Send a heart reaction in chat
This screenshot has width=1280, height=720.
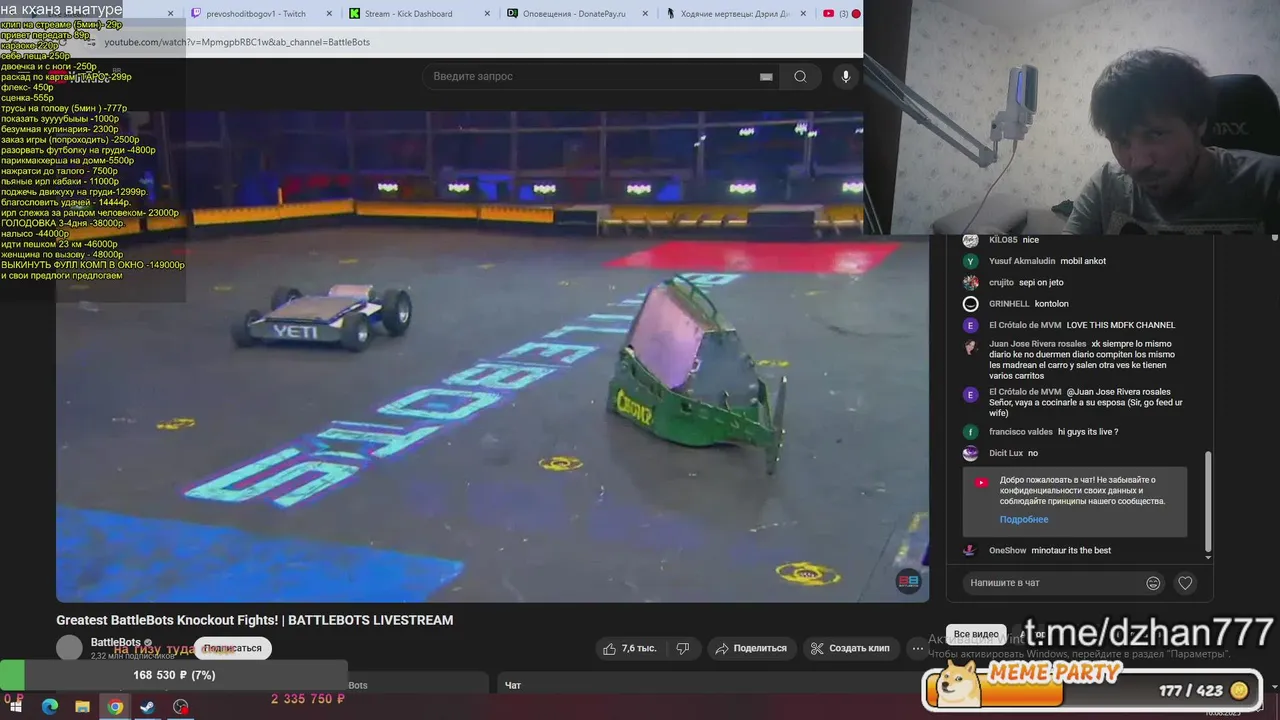coord(1185,583)
